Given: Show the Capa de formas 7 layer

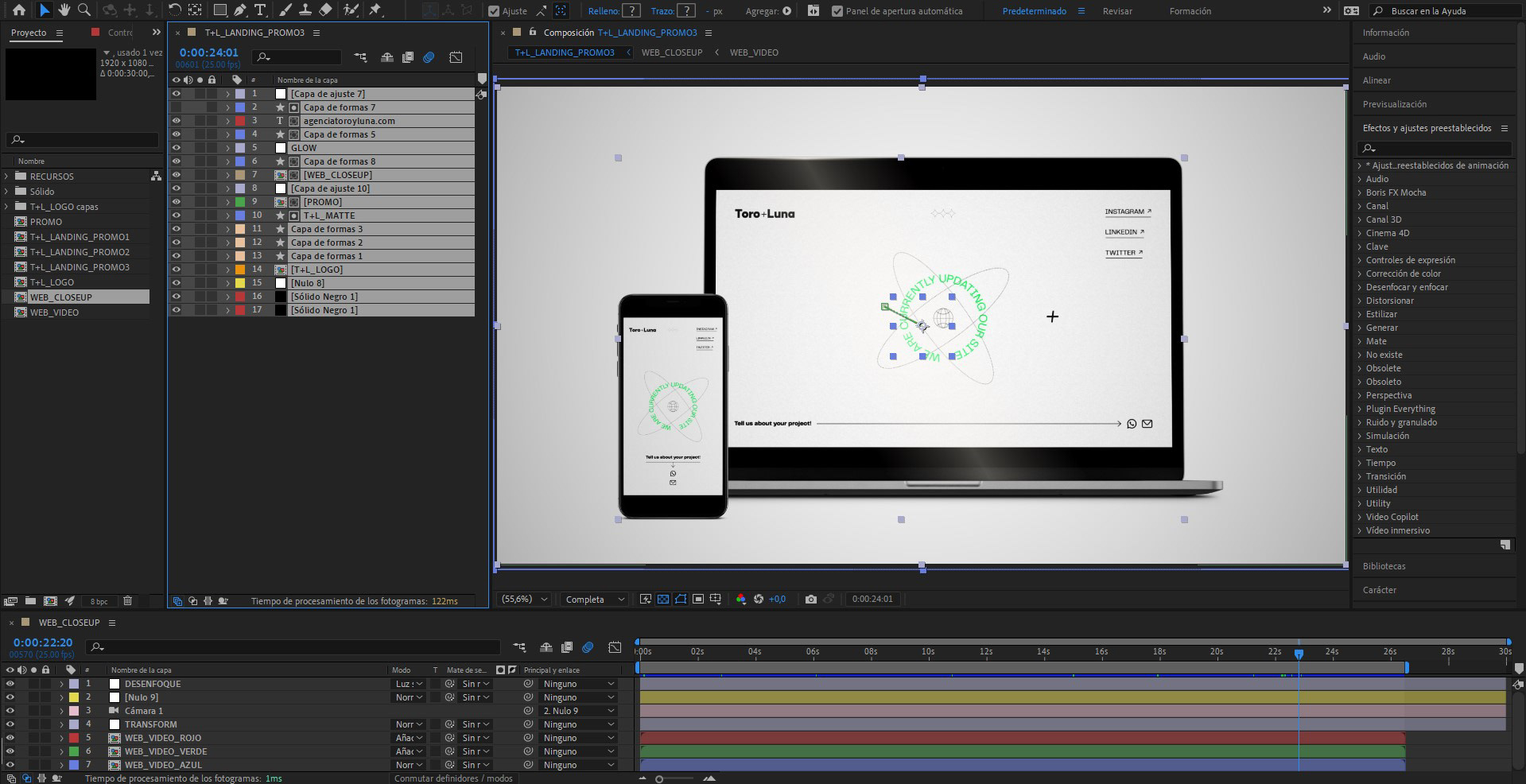Looking at the screenshot, I should click(177, 107).
